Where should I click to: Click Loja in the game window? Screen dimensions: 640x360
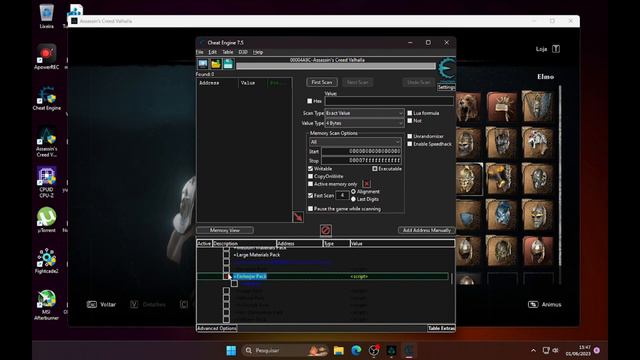tap(548, 49)
